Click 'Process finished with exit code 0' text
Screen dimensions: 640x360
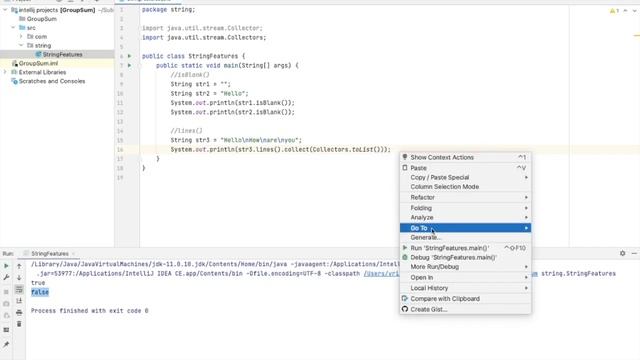click(x=89, y=311)
